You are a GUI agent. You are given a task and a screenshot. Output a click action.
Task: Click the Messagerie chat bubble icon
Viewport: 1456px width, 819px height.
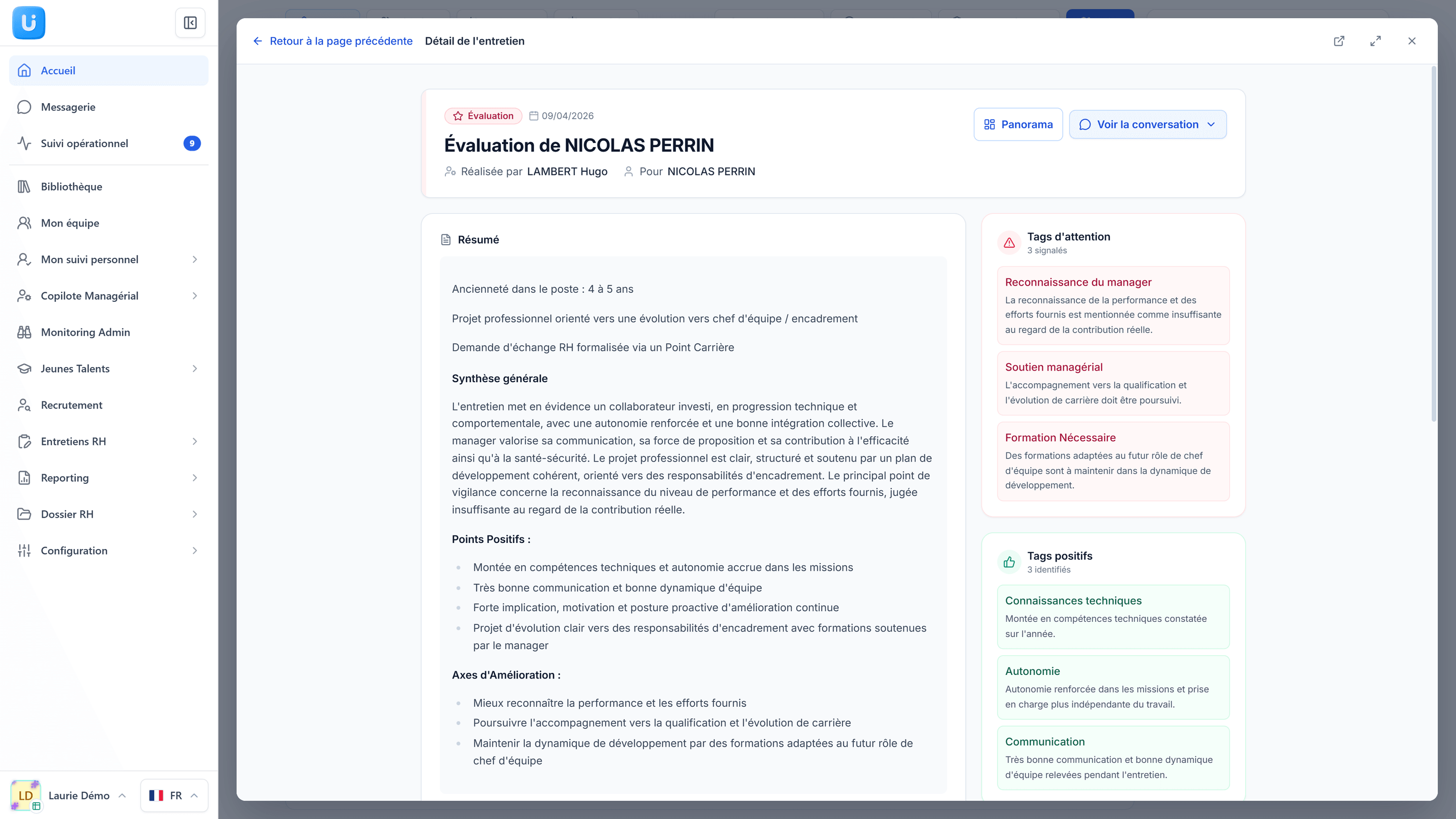[x=24, y=107]
